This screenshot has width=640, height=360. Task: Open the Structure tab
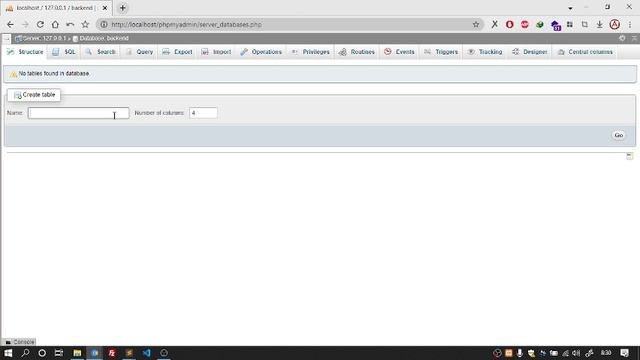25,52
